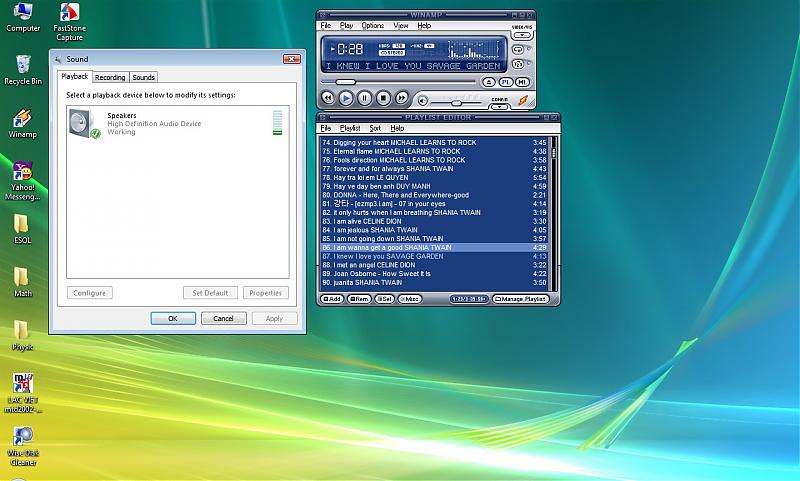800x481 pixels.
Task: Switch to the Recording tab
Action: point(110,77)
